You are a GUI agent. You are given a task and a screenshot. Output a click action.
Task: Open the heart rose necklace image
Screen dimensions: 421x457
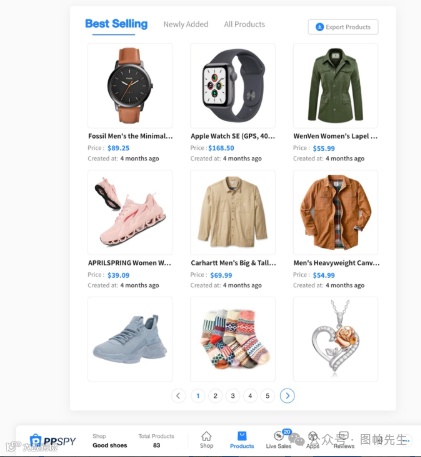335,339
